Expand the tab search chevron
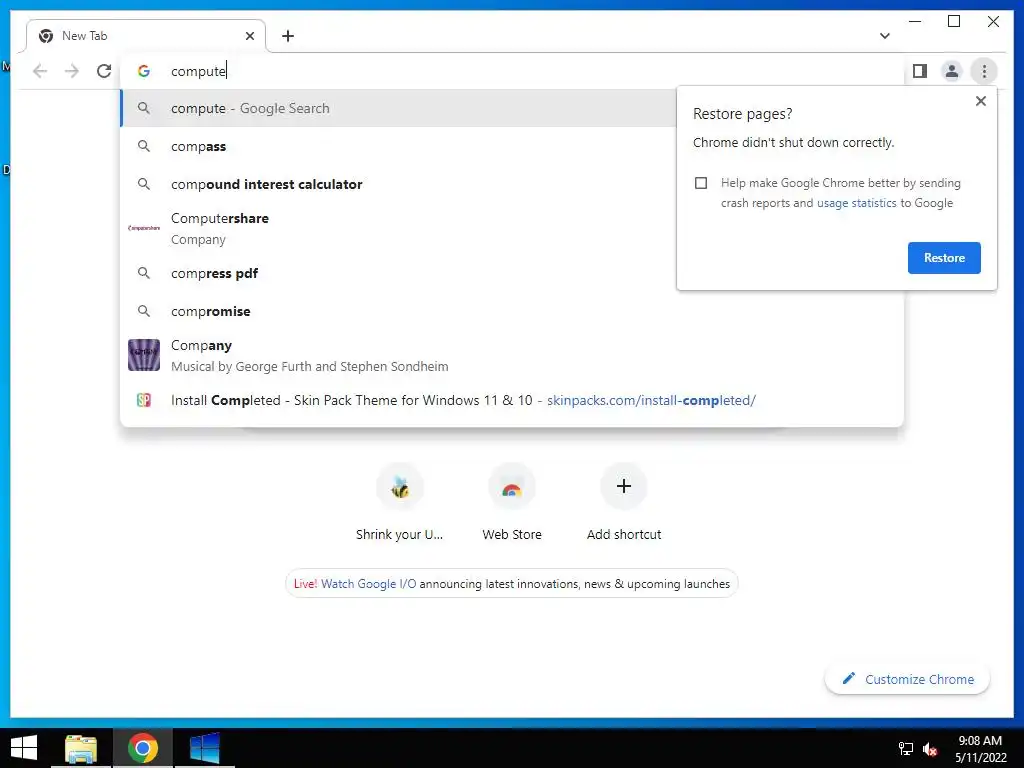Viewport: 1024px width, 768px height. click(x=884, y=36)
